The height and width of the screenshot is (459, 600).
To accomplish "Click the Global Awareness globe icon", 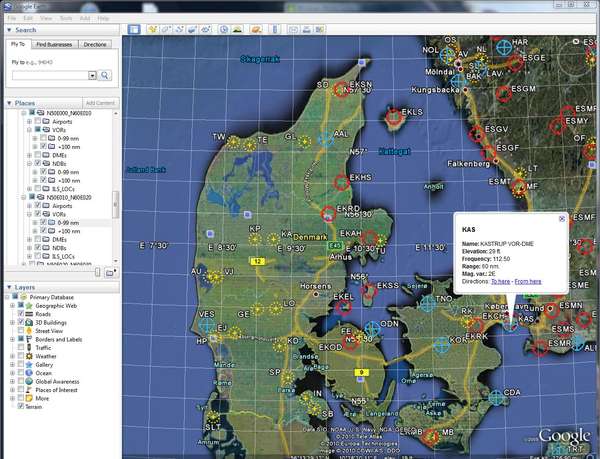I will (29, 381).
